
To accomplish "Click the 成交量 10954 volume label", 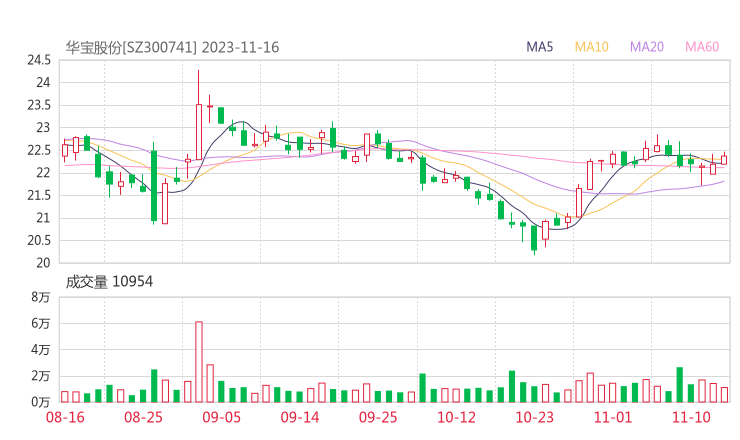I will 109,282.
